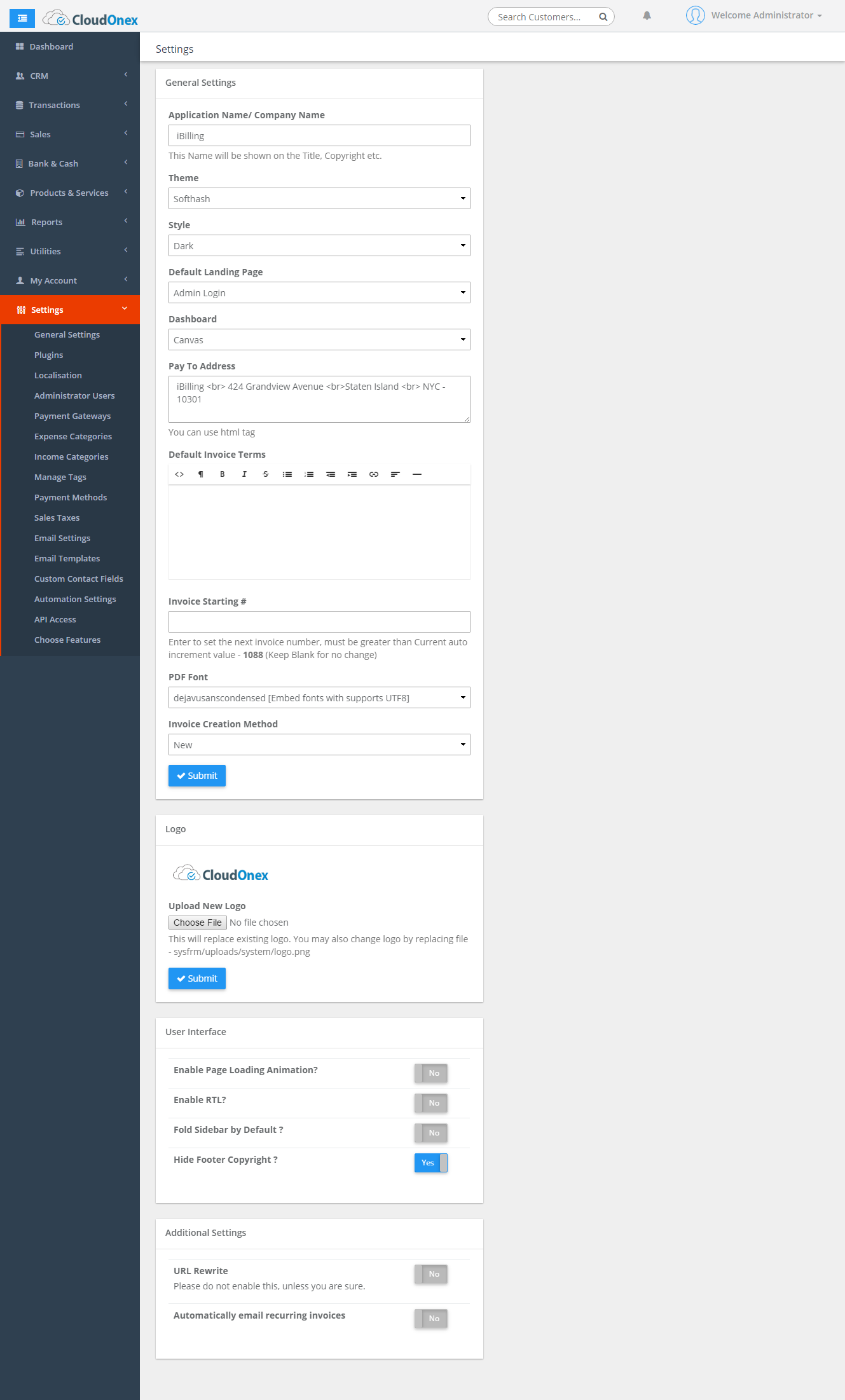This screenshot has width=845, height=1400.
Task: Toggle Enable RTL switch
Action: pos(431,1103)
